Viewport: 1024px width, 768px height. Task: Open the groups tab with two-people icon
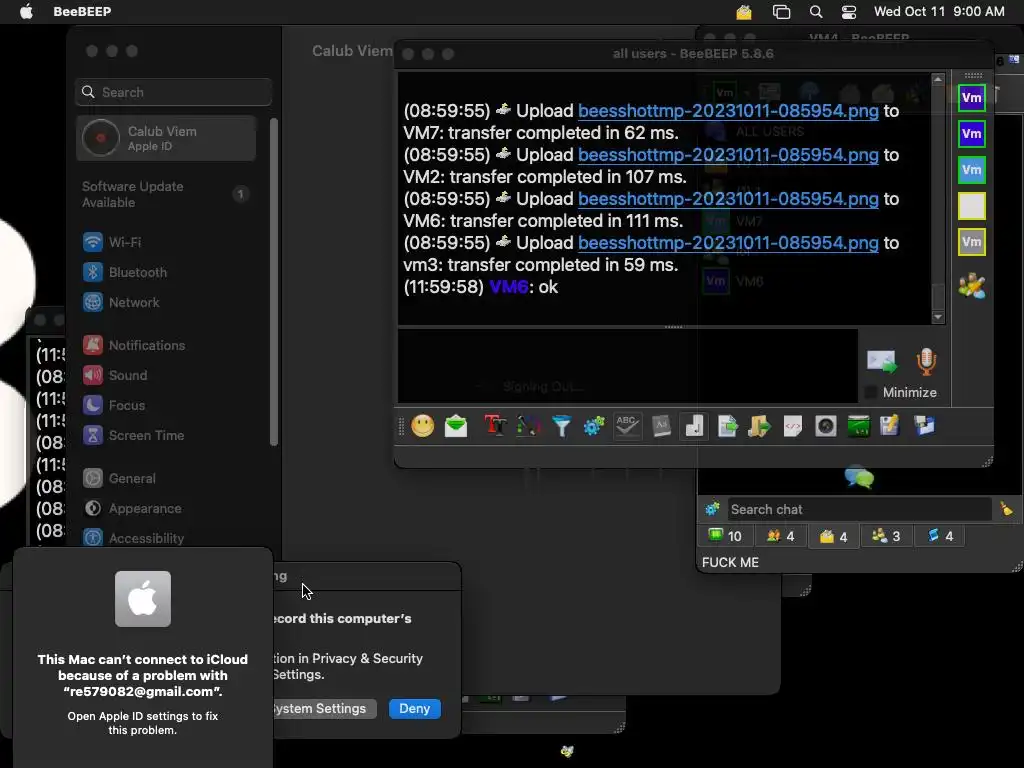(x=780, y=536)
